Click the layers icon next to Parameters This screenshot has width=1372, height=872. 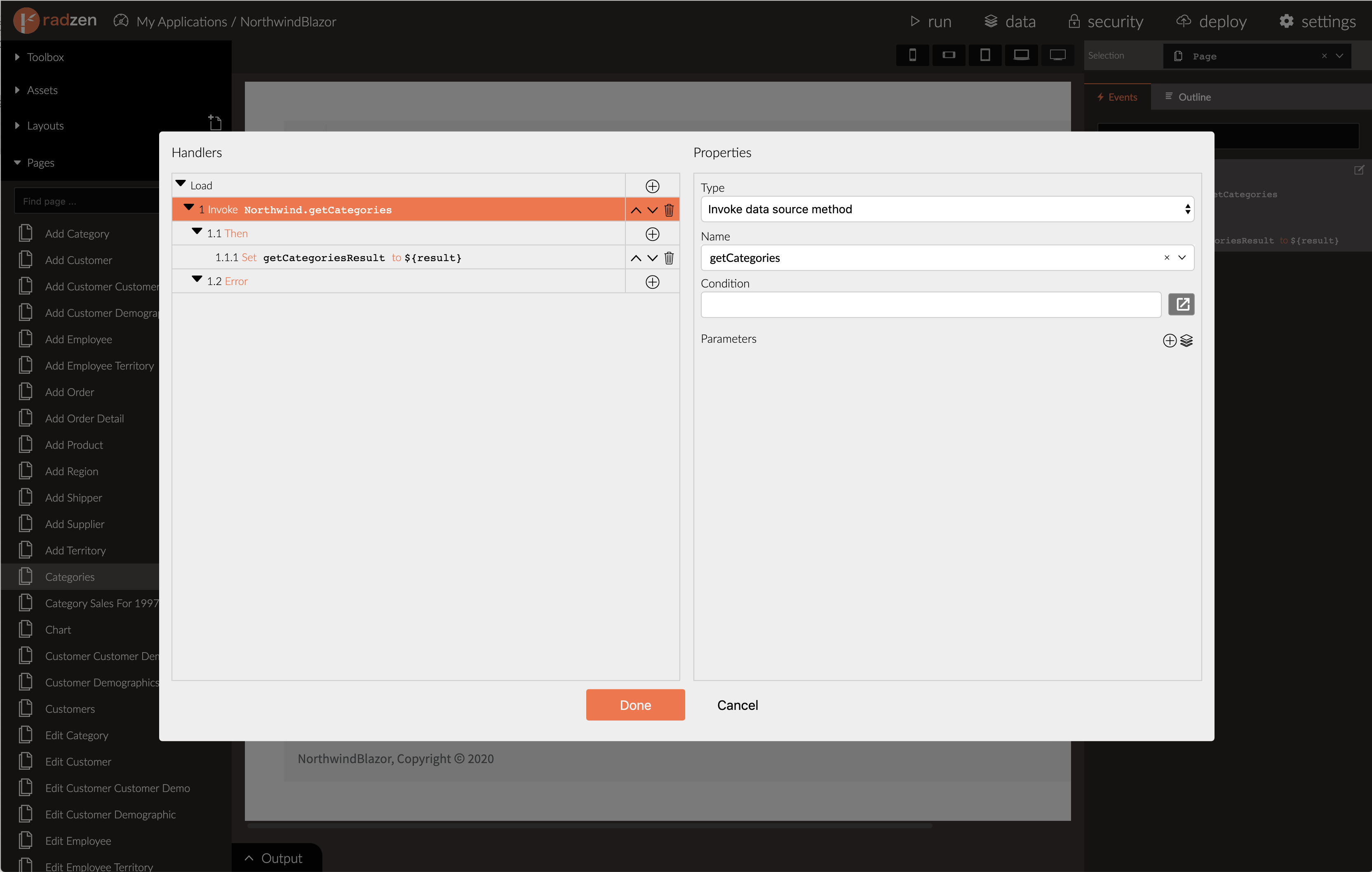(x=1186, y=341)
